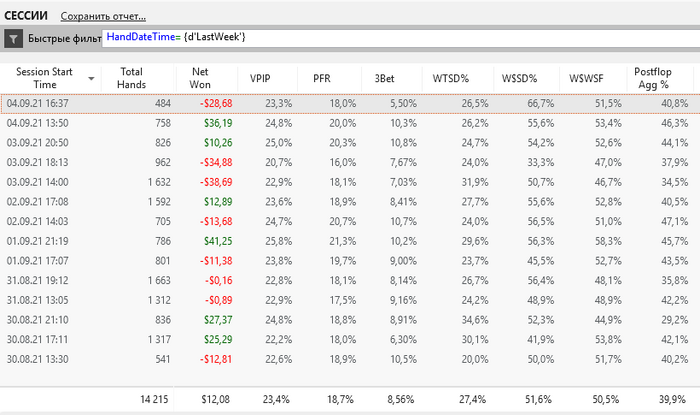Viewport: 700px width, 415px height.
Task: Sort by 3Bet column header
Action: (384, 79)
